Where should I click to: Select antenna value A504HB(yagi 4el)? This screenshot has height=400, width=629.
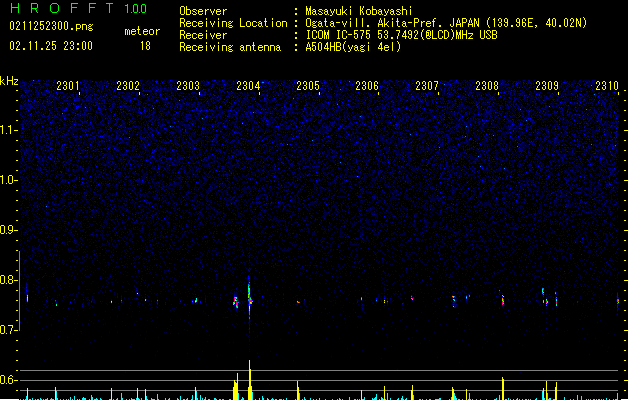pyautogui.click(x=353, y=47)
